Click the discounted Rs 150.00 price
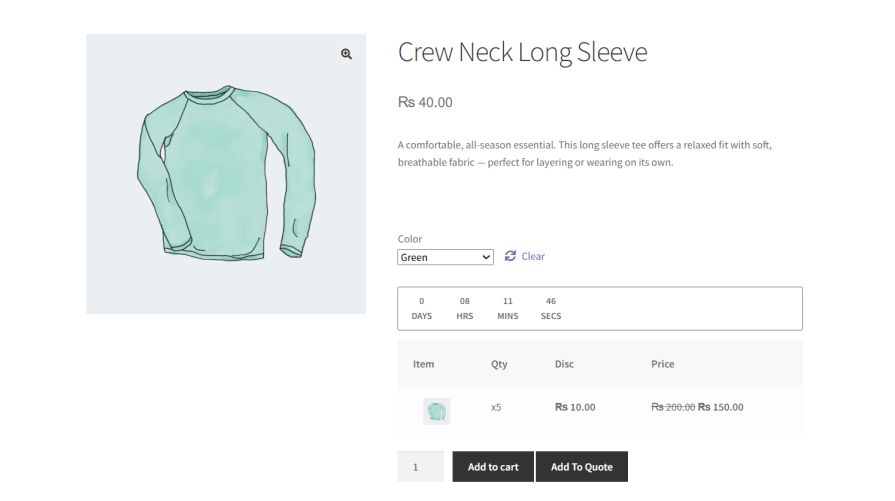895x501 pixels. (x=721, y=407)
